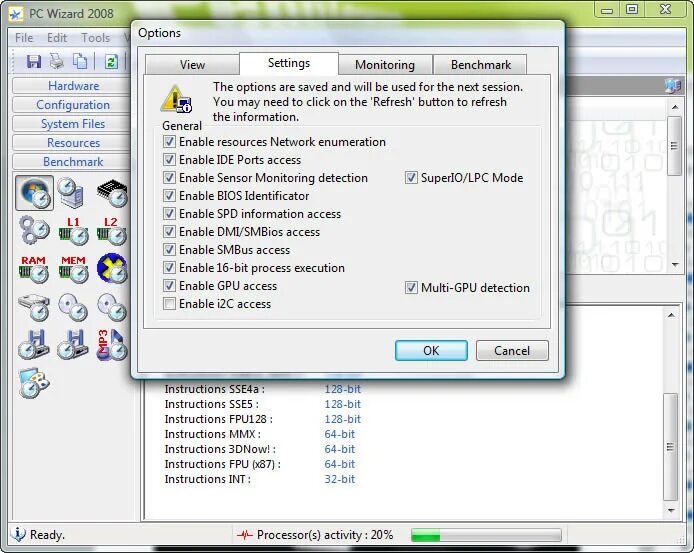Select the MP3 compression benchmark icon

pyautogui.click(x=112, y=344)
